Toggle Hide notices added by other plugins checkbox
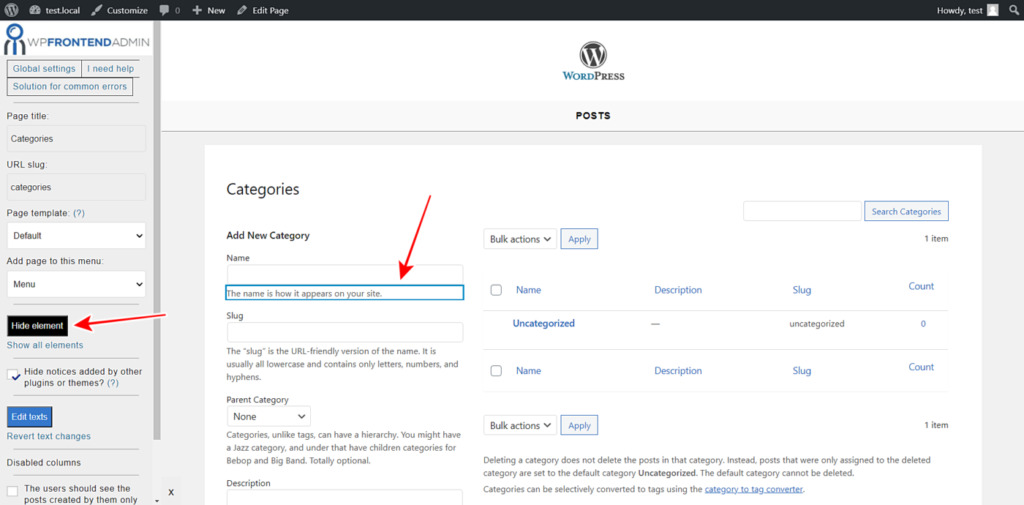 13,375
